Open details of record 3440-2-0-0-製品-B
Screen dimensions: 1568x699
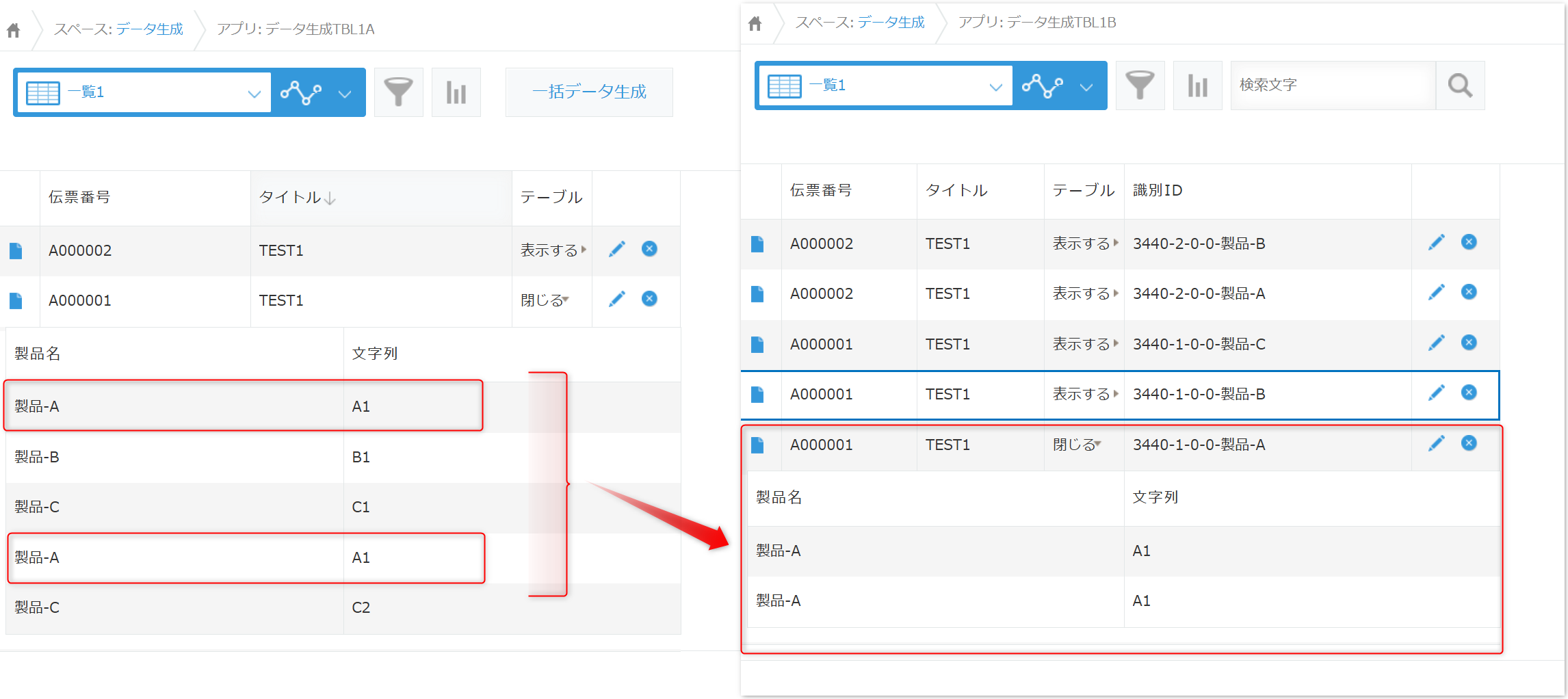(x=757, y=244)
